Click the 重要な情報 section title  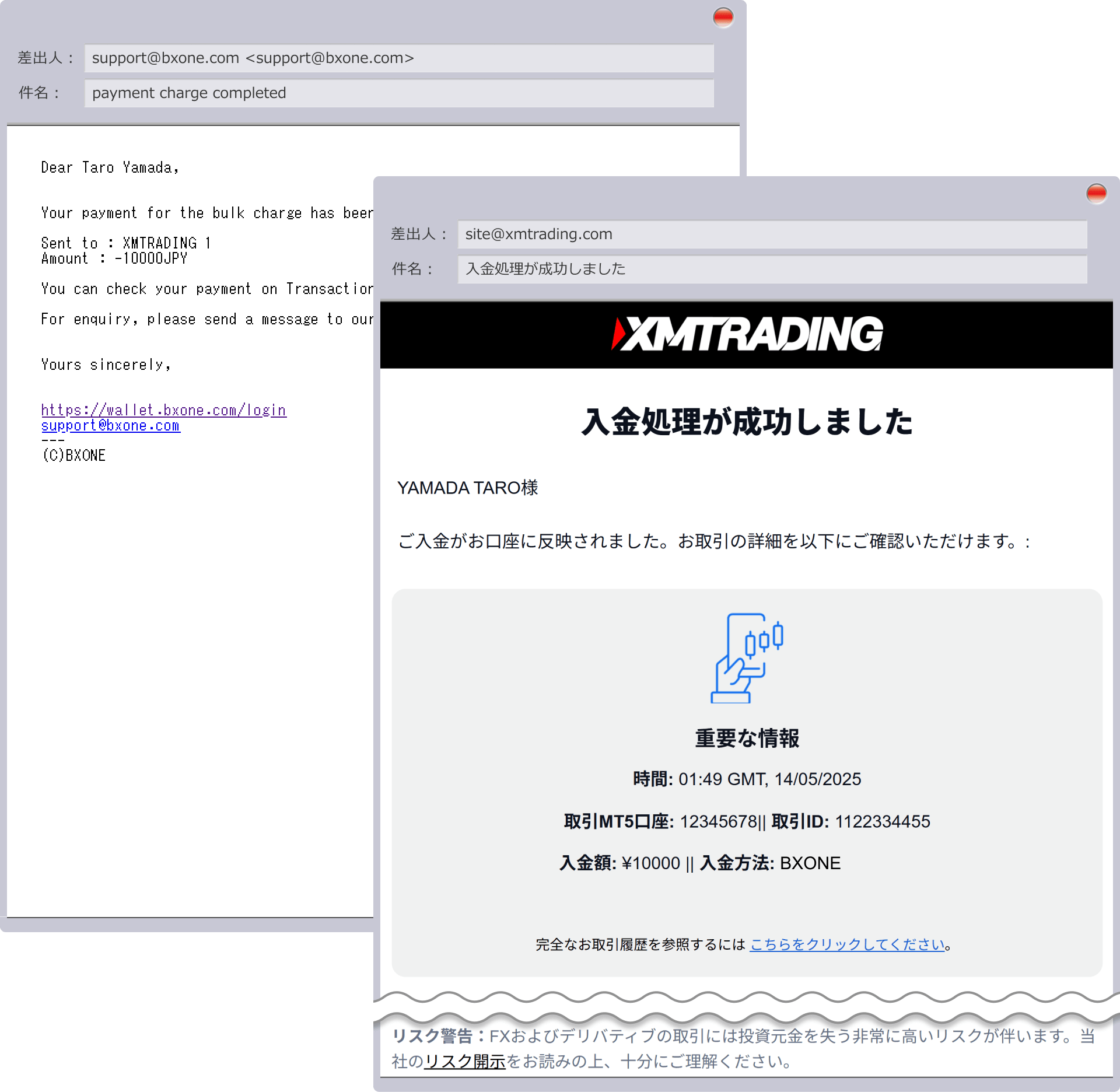pyautogui.click(x=747, y=738)
